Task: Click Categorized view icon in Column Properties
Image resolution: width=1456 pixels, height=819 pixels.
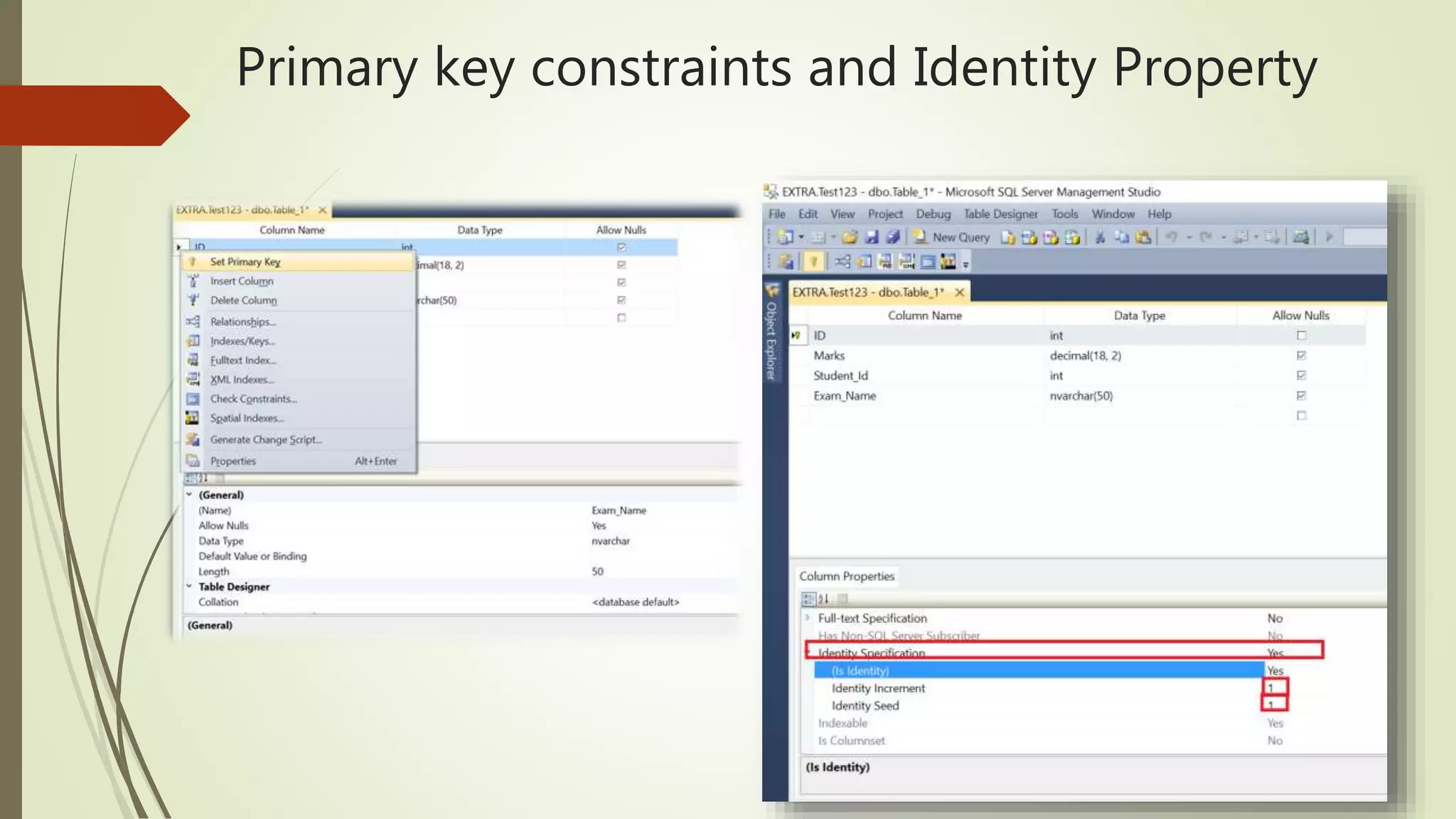Action: coord(808,599)
